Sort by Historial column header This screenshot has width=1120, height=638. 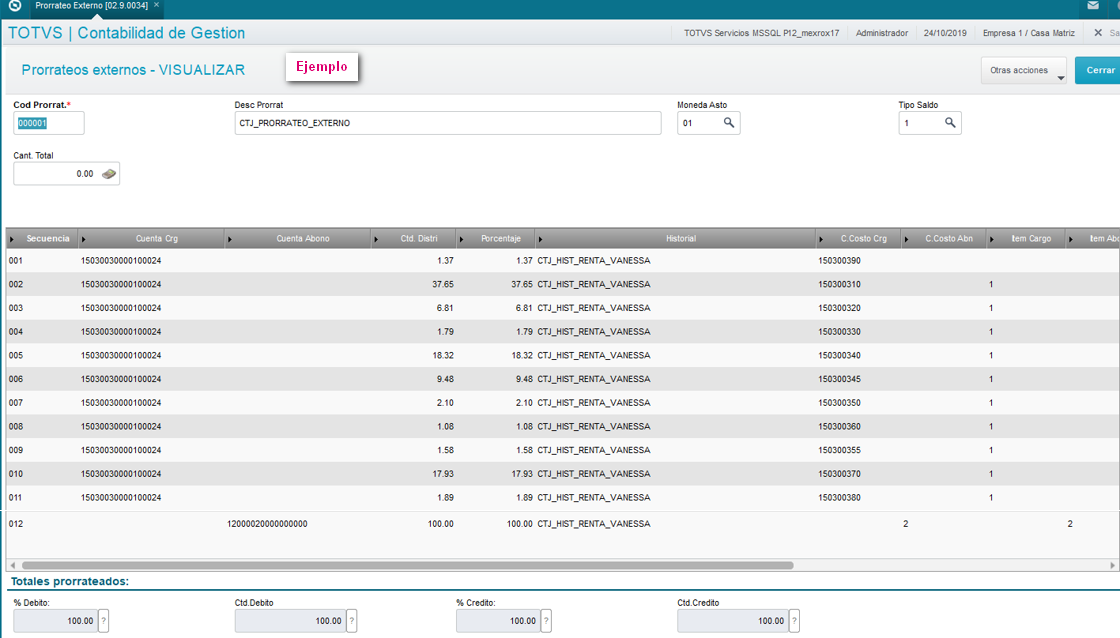675,239
